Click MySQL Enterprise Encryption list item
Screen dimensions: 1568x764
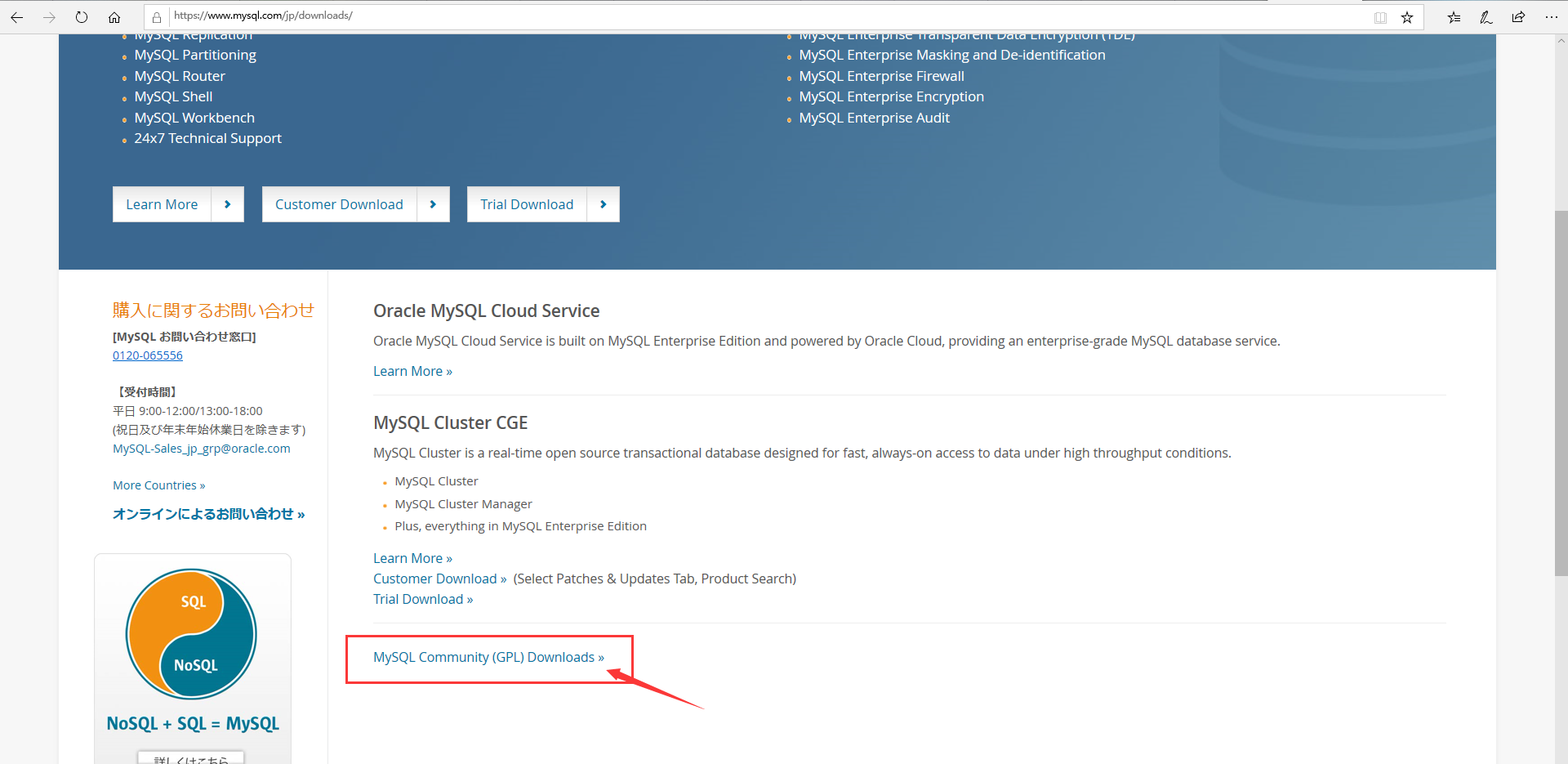892,96
